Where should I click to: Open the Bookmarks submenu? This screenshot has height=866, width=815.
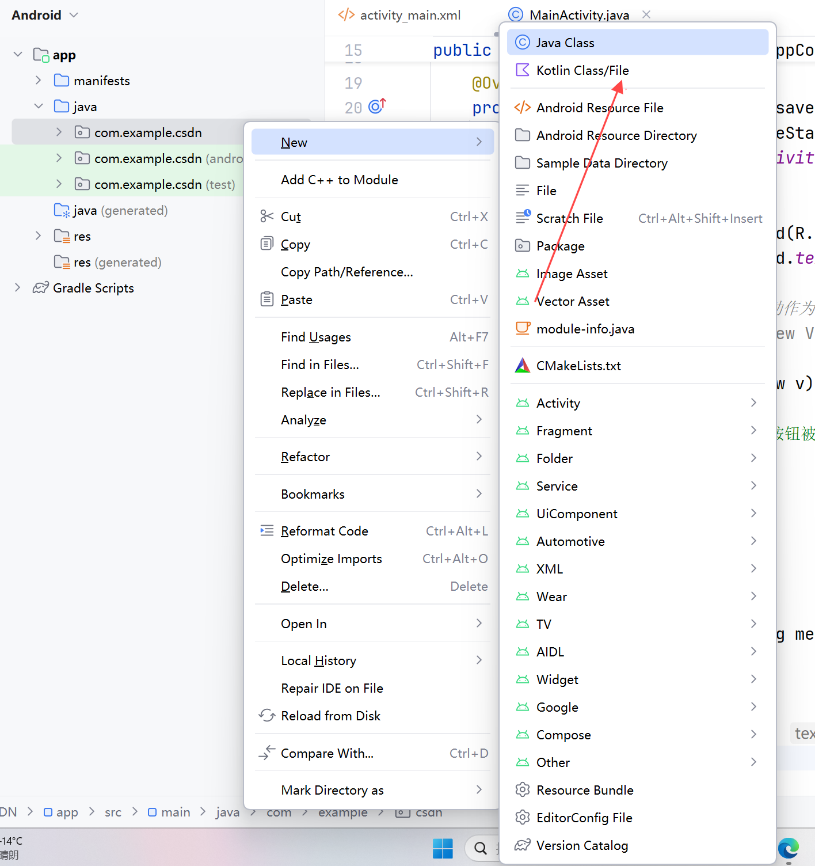pyautogui.click(x=373, y=494)
